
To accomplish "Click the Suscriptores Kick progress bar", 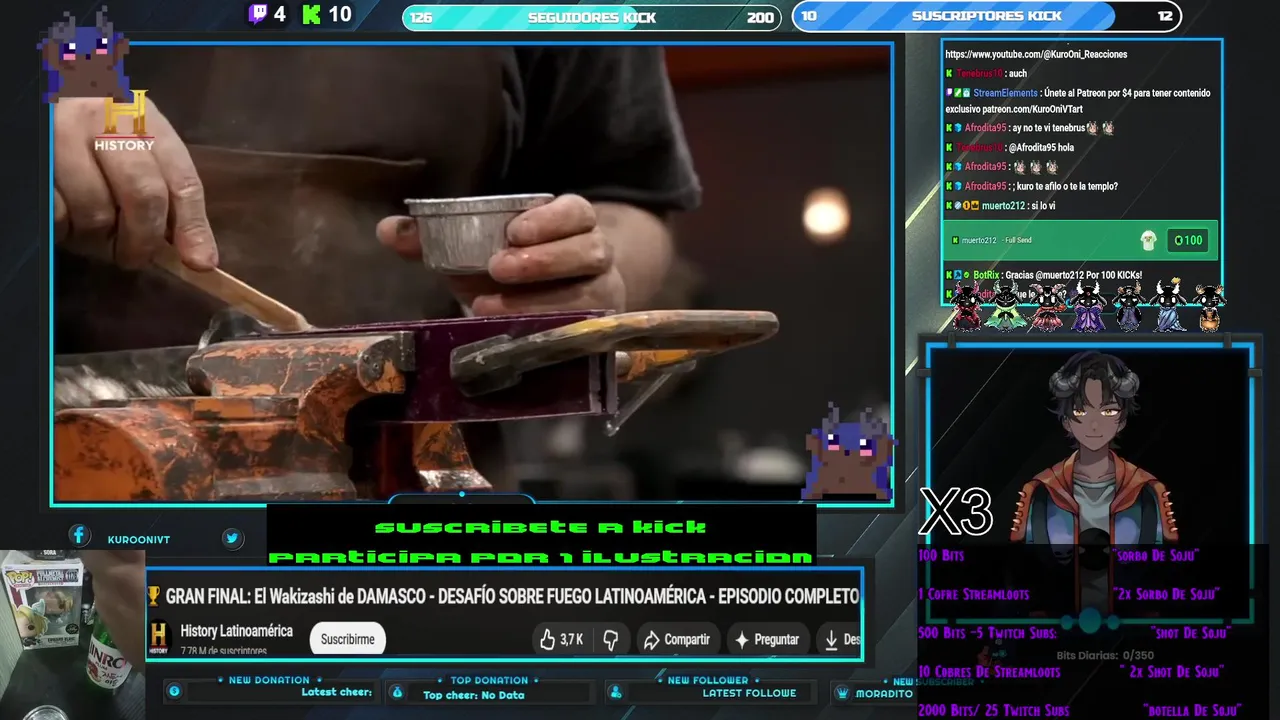I will coord(987,16).
